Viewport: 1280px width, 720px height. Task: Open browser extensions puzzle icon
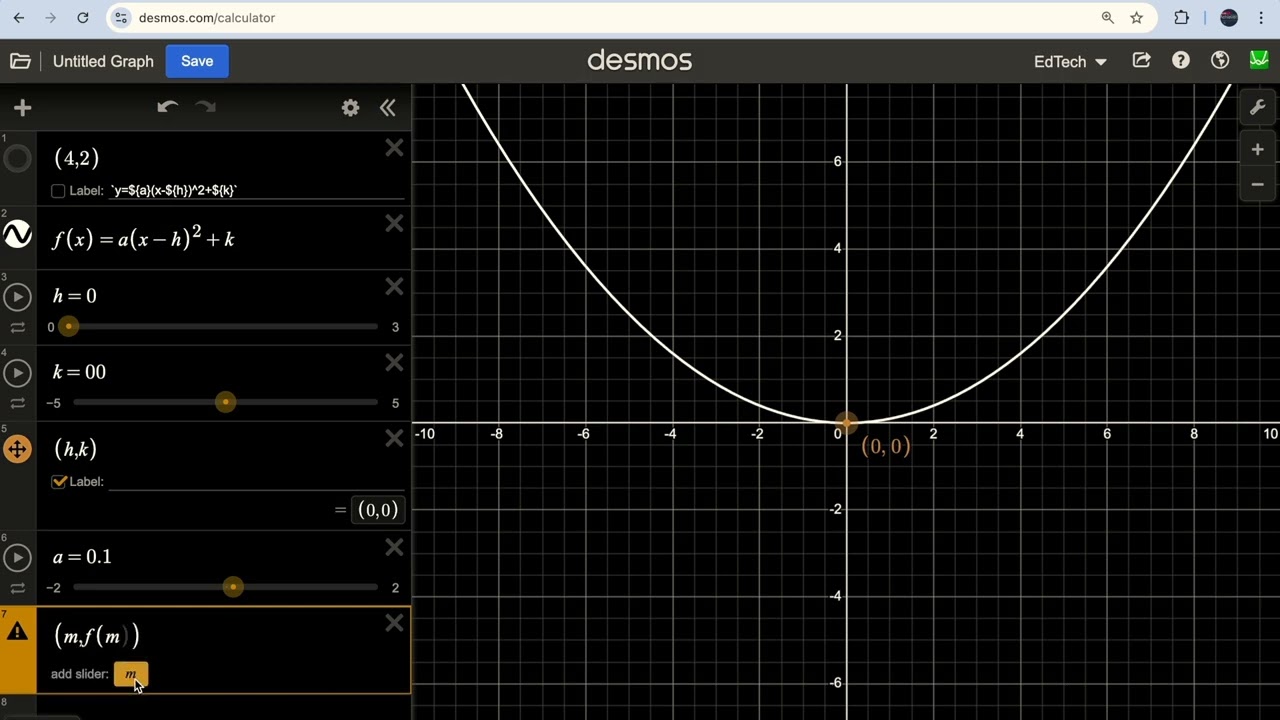[x=1182, y=18]
